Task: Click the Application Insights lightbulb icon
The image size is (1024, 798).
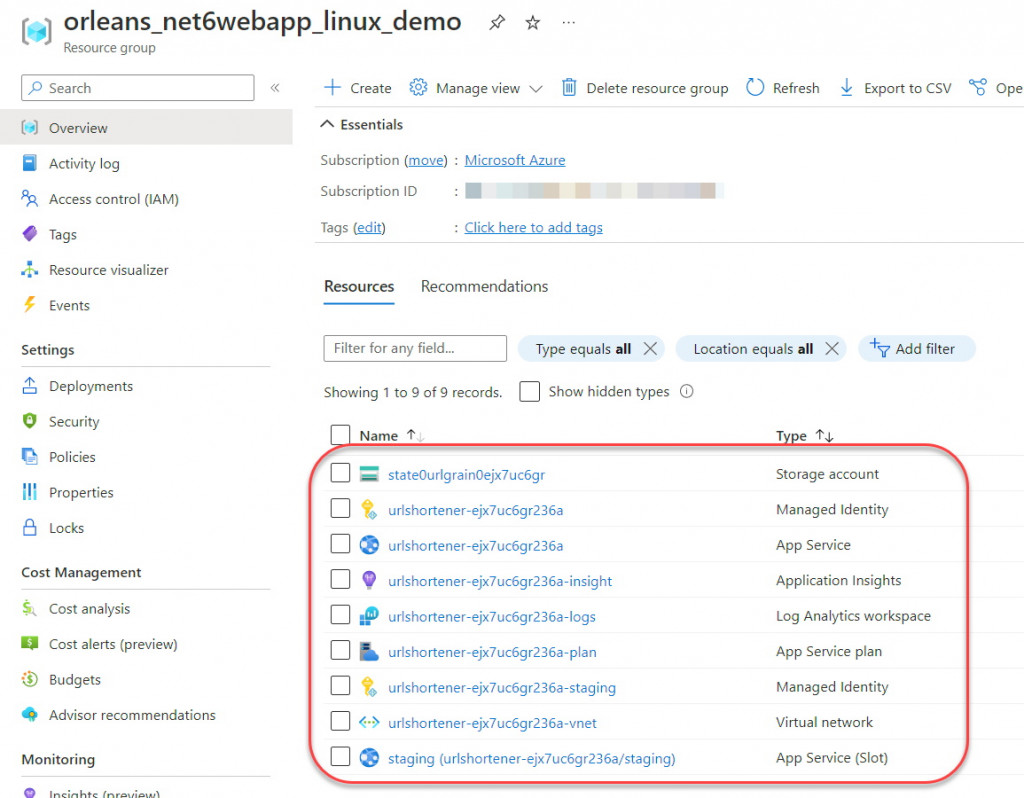Action: (x=369, y=580)
